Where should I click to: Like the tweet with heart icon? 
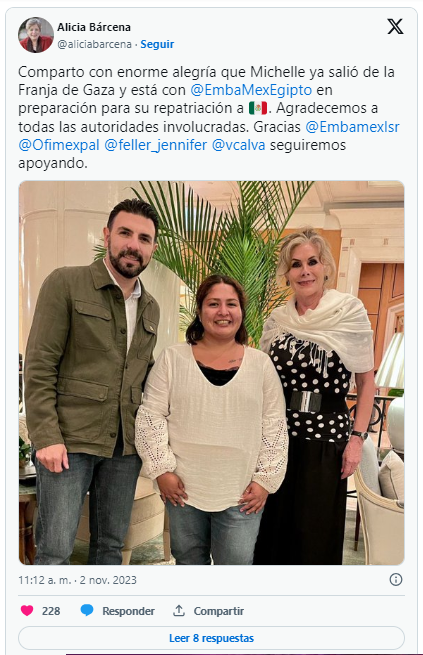(27, 611)
